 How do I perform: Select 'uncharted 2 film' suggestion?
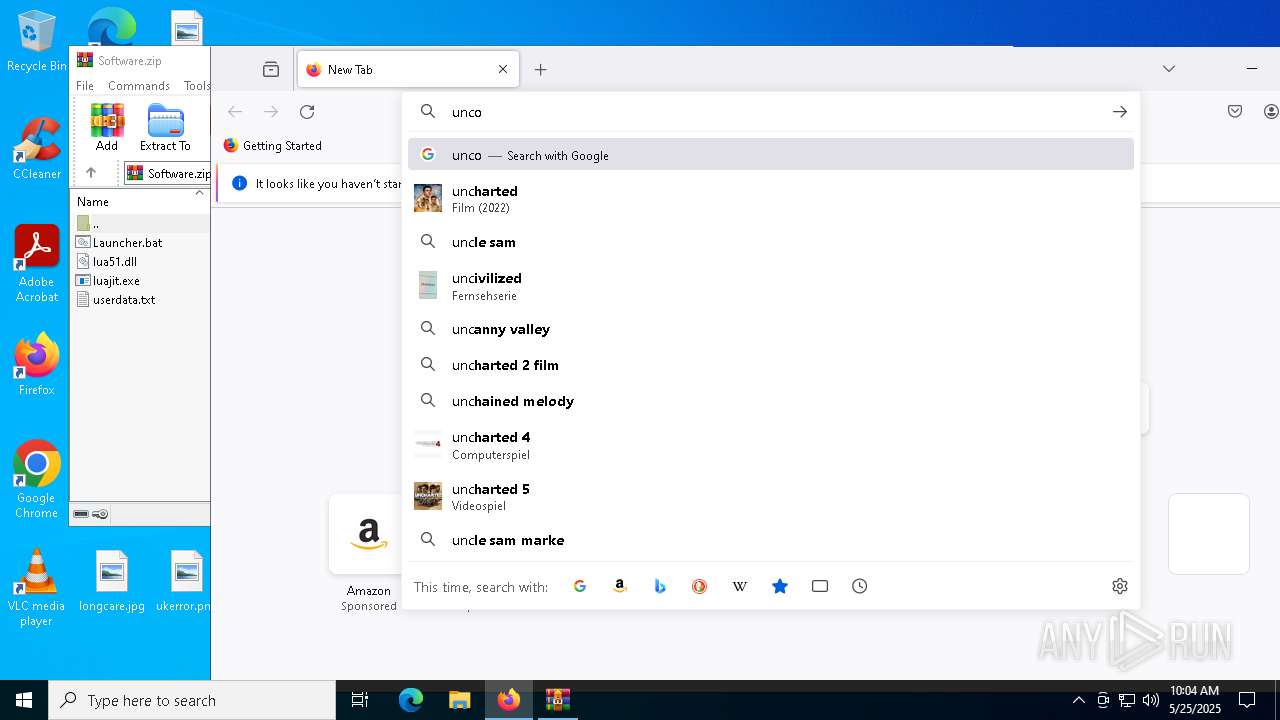coord(771,365)
